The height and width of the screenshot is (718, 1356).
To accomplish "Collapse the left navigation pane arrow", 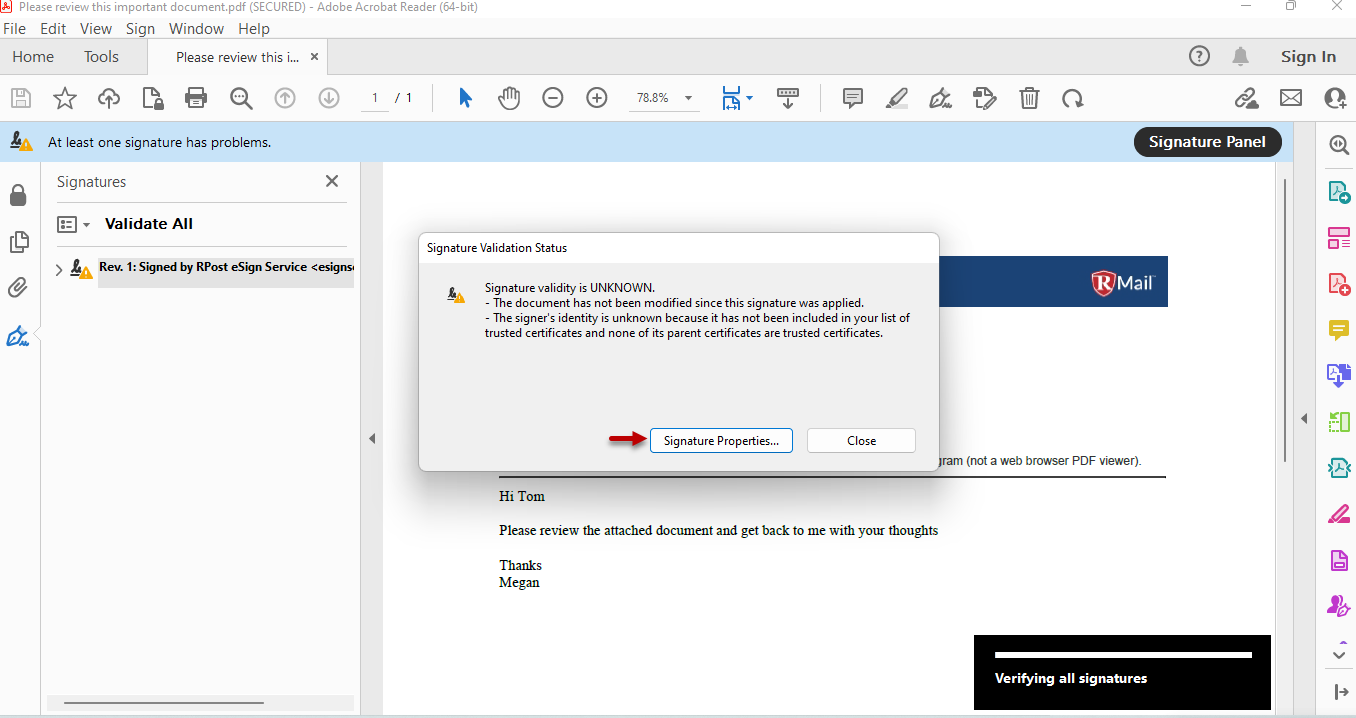I will tap(371, 438).
